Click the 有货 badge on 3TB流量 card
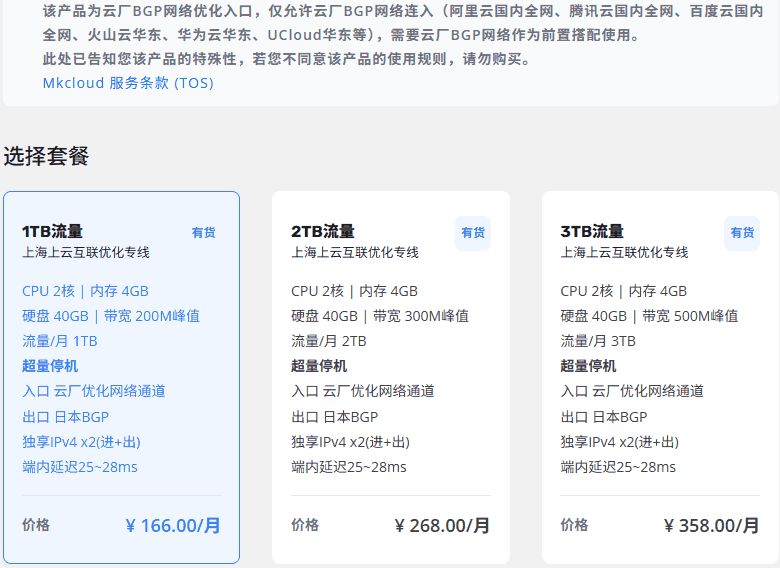This screenshot has width=780, height=568. point(742,233)
